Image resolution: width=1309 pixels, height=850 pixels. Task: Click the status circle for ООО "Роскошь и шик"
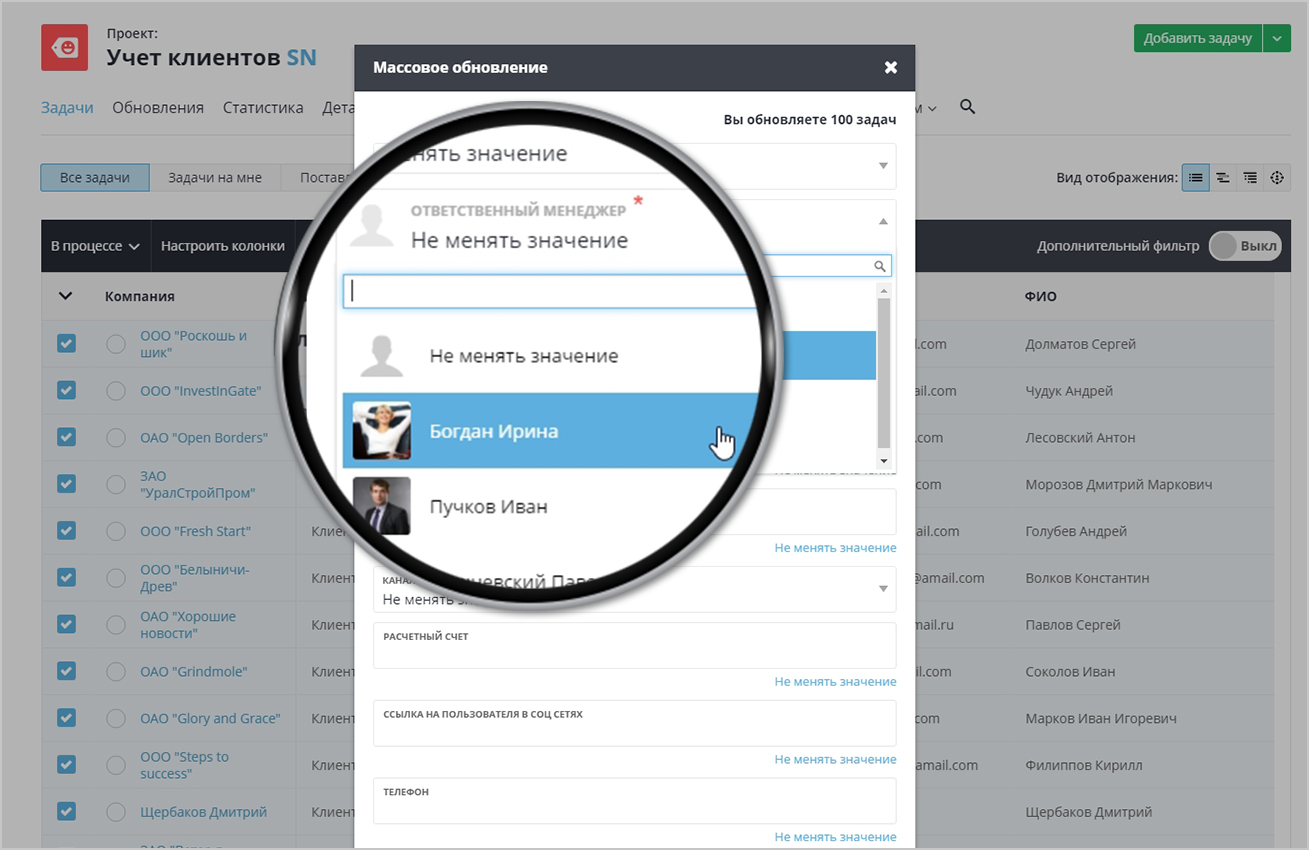[x=116, y=345]
